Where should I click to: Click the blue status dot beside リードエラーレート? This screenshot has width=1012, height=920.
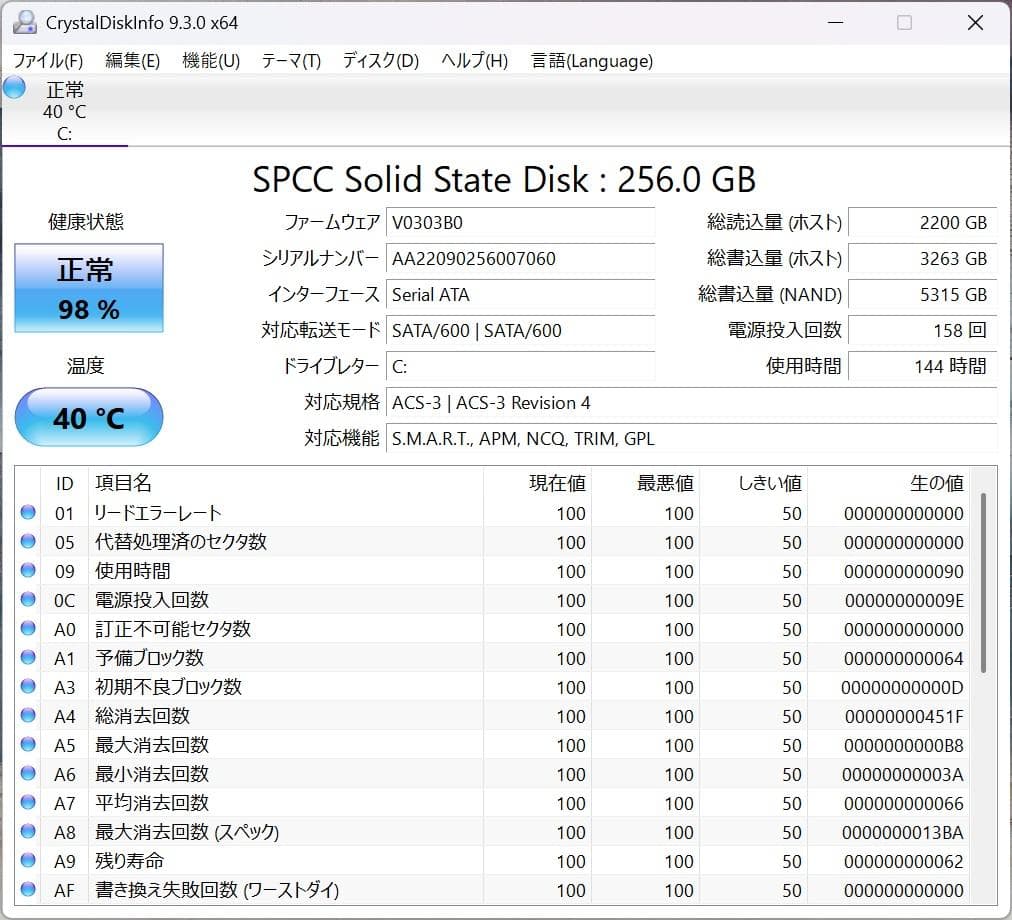click(x=28, y=512)
